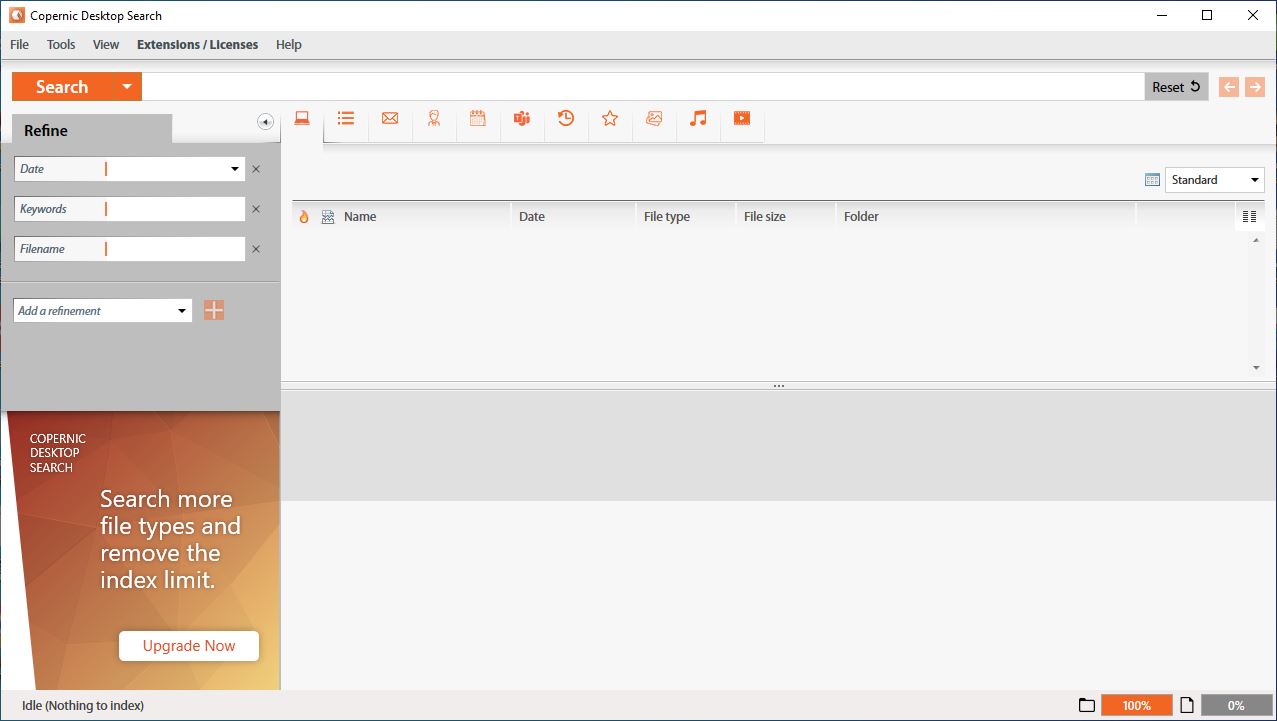Click the folder icon in status bar

click(1087, 705)
